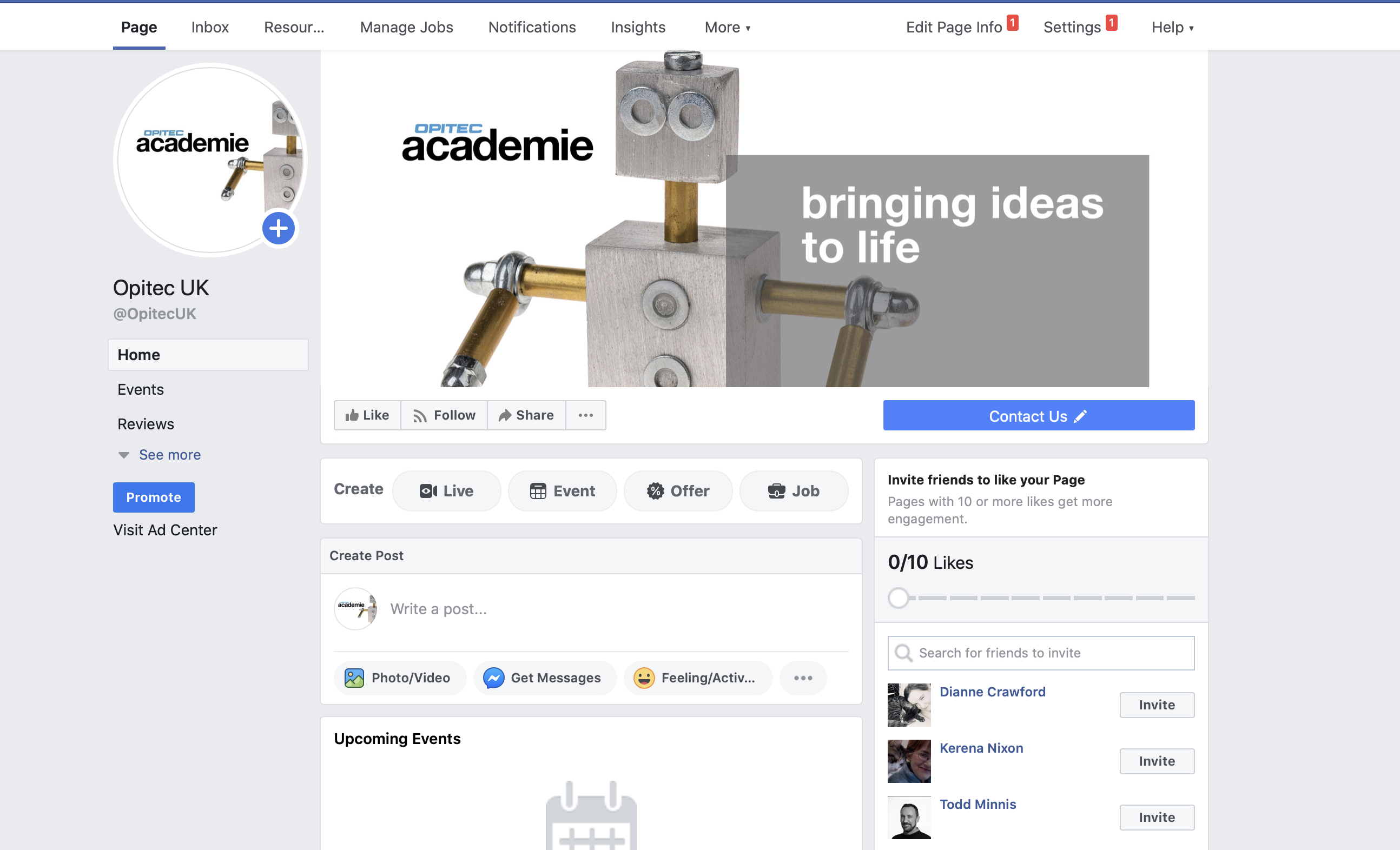Open the Help dropdown menu
Image resolution: width=1400 pixels, height=850 pixels.
(x=1172, y=27)
